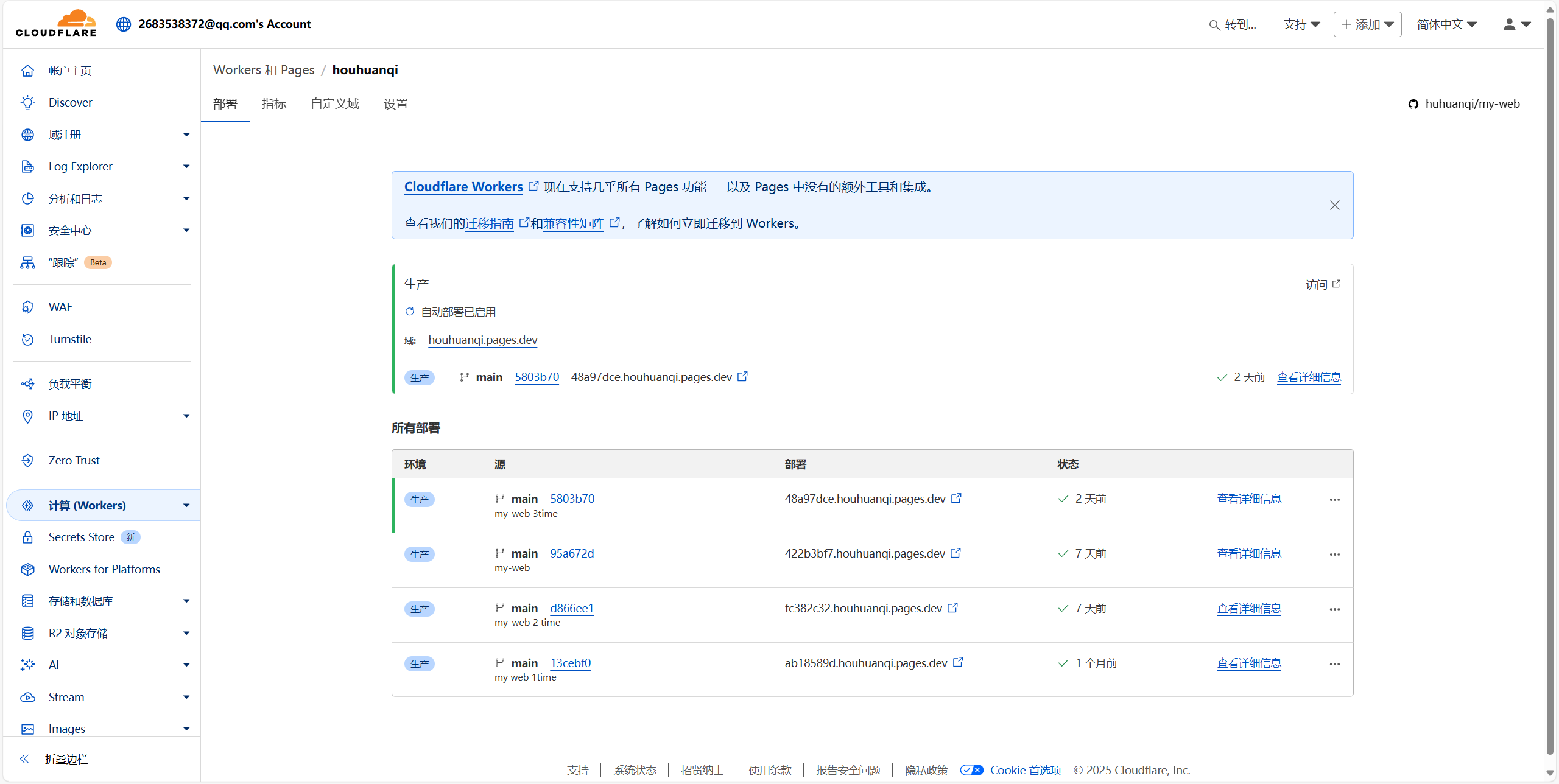
Task: Open the 添加 dropdown button
Action: [1367, 24]
